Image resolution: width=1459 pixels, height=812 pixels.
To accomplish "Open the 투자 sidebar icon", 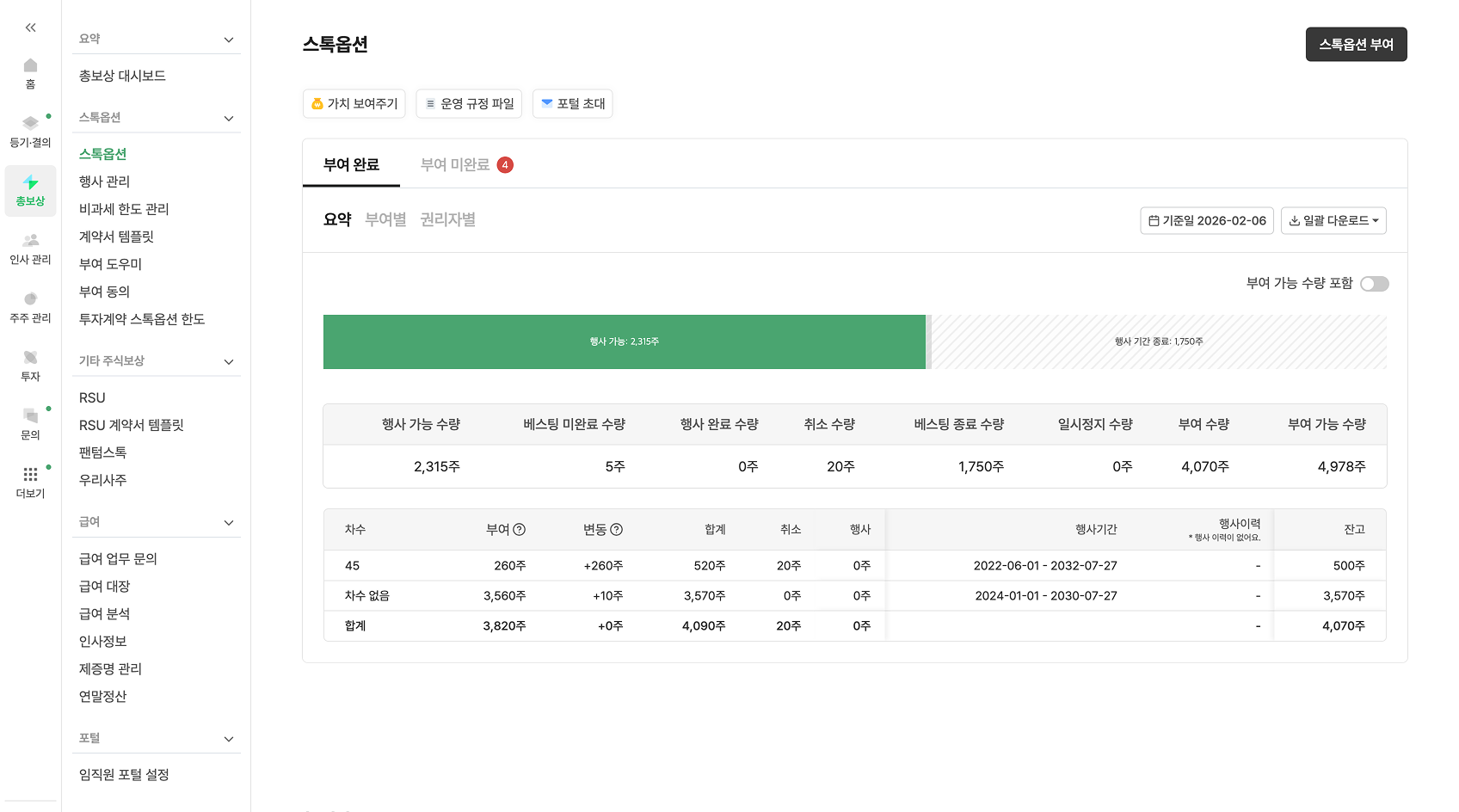I will point(31,365).
